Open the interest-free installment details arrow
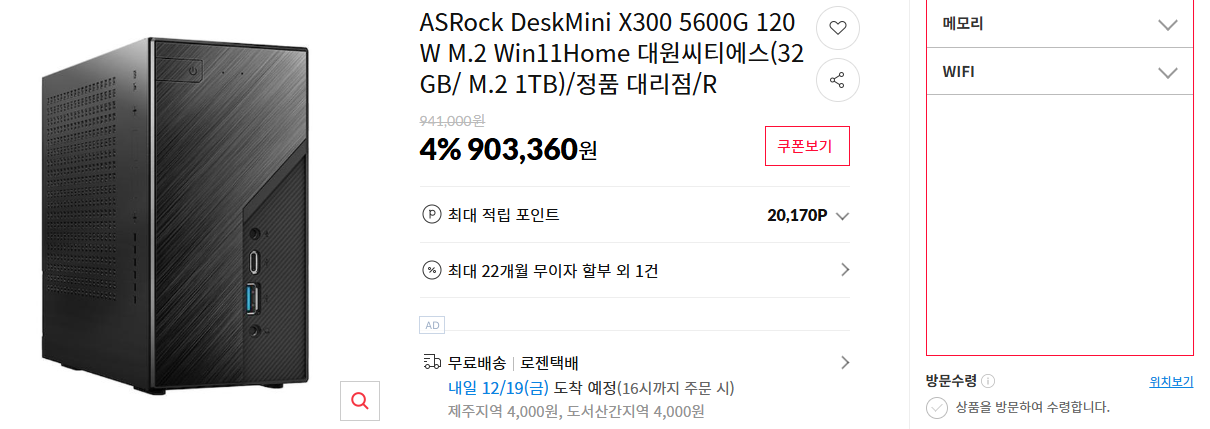The height and width of the screenshot is (429, 1210). (844, 270)
